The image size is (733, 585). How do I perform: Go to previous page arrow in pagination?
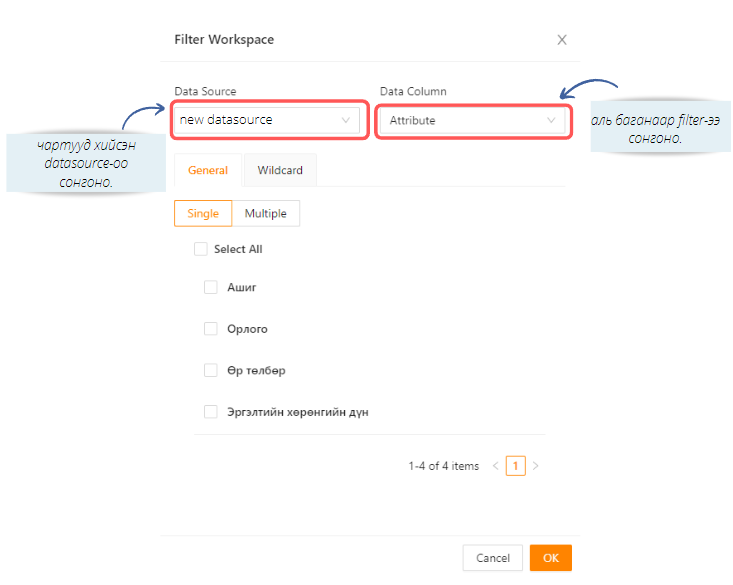coord(495,466)
